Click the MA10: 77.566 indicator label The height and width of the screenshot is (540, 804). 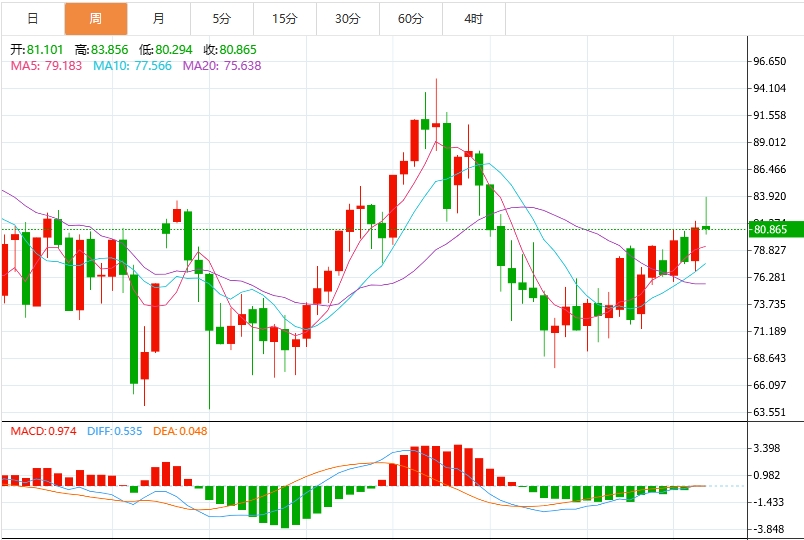132,66
